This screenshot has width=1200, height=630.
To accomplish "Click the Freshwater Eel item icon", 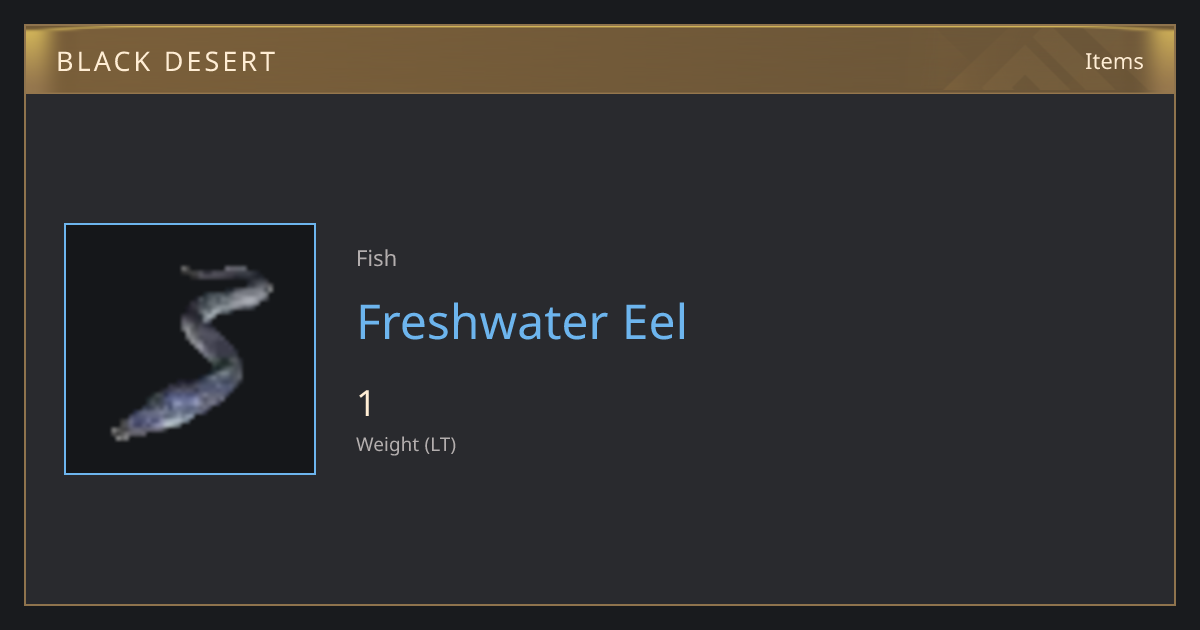I will coord(191,350).
